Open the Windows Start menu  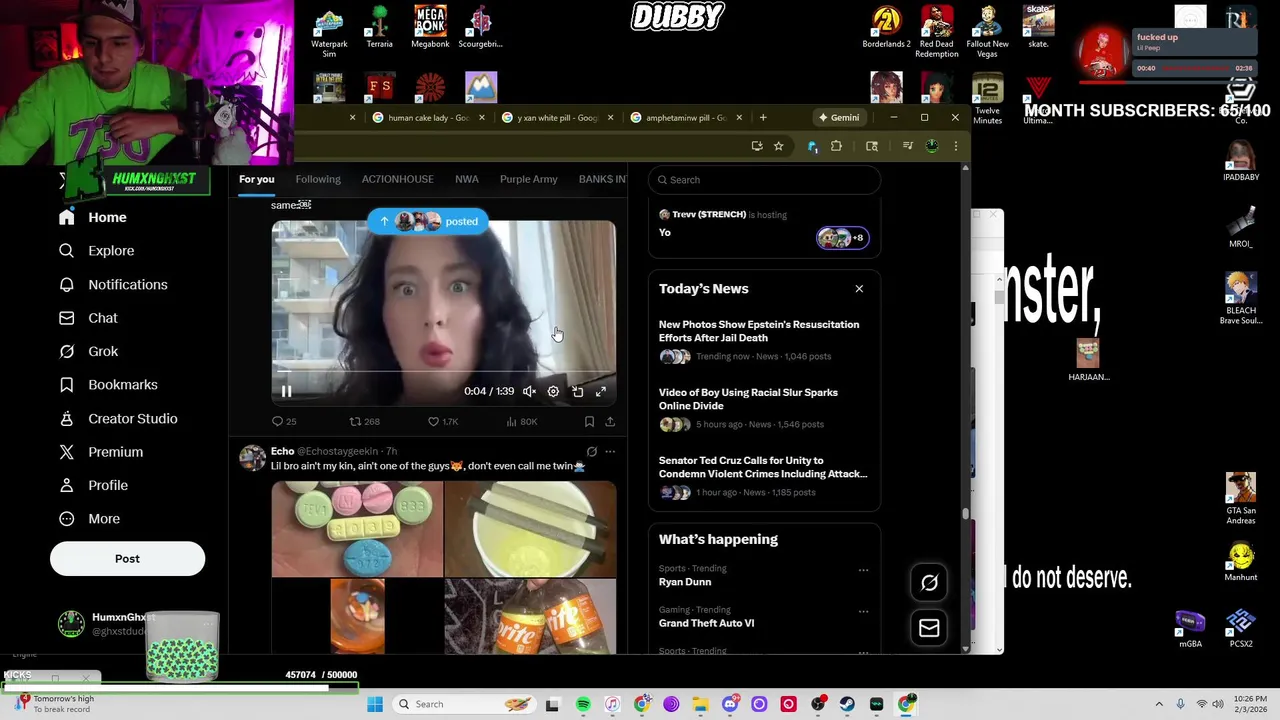click(375, 704)
